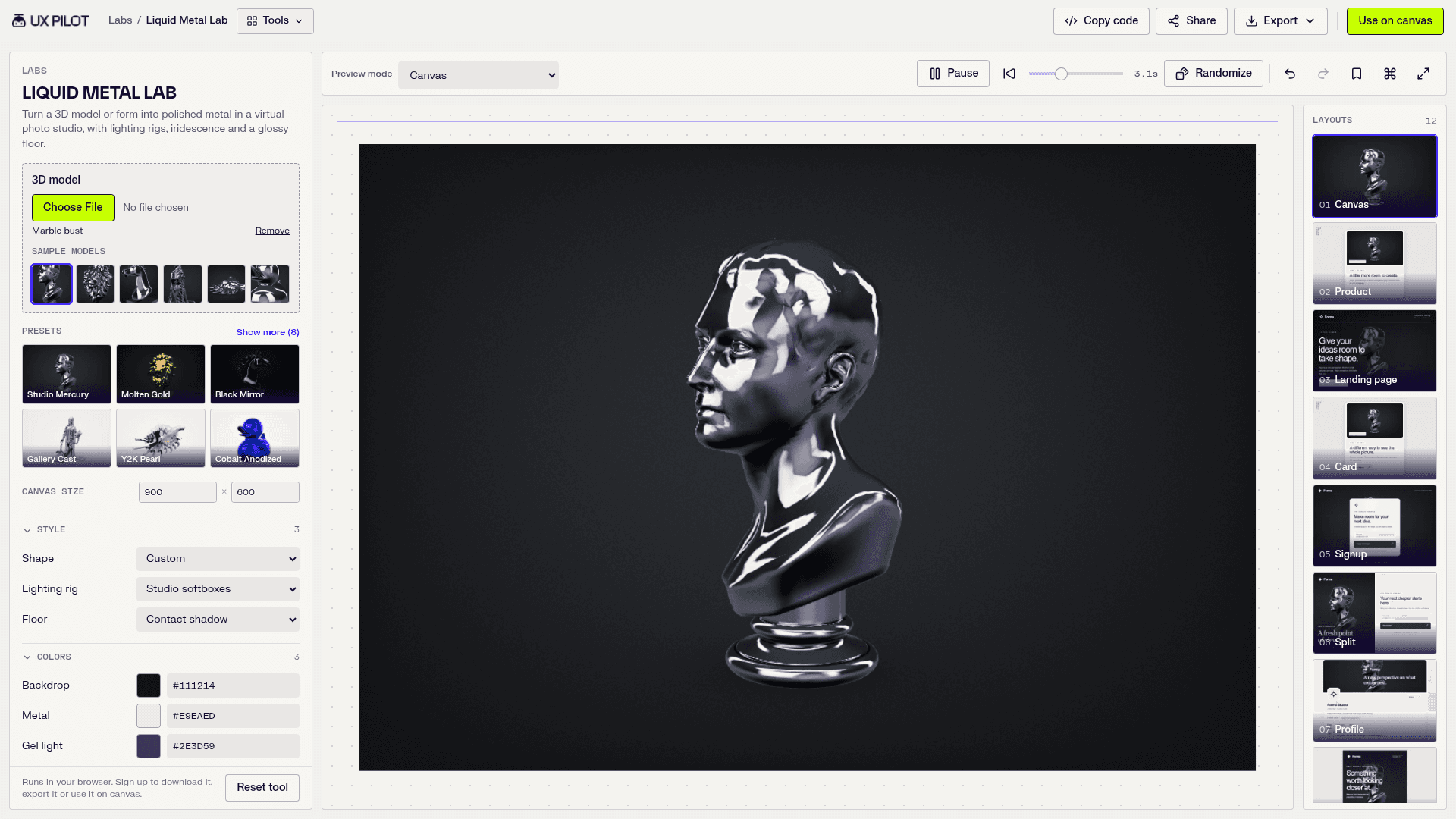This screenshot has width=1456, height=819.
Task: Click the redo arrow icon
Action: (1323, 74)
